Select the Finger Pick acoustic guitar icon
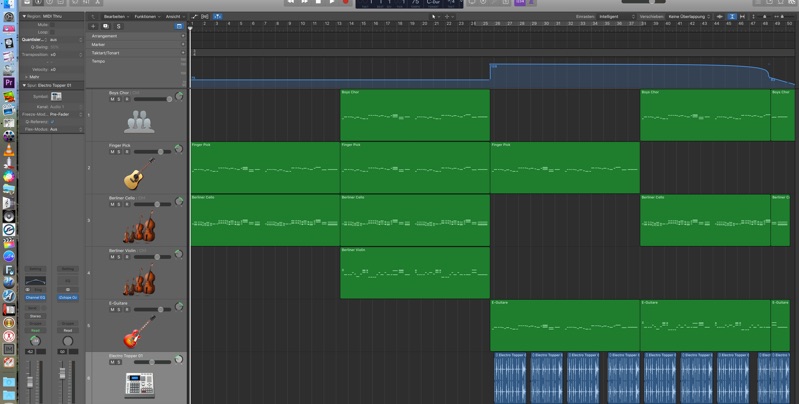Viewport: 799px width, 404px height. pos(139,173)
